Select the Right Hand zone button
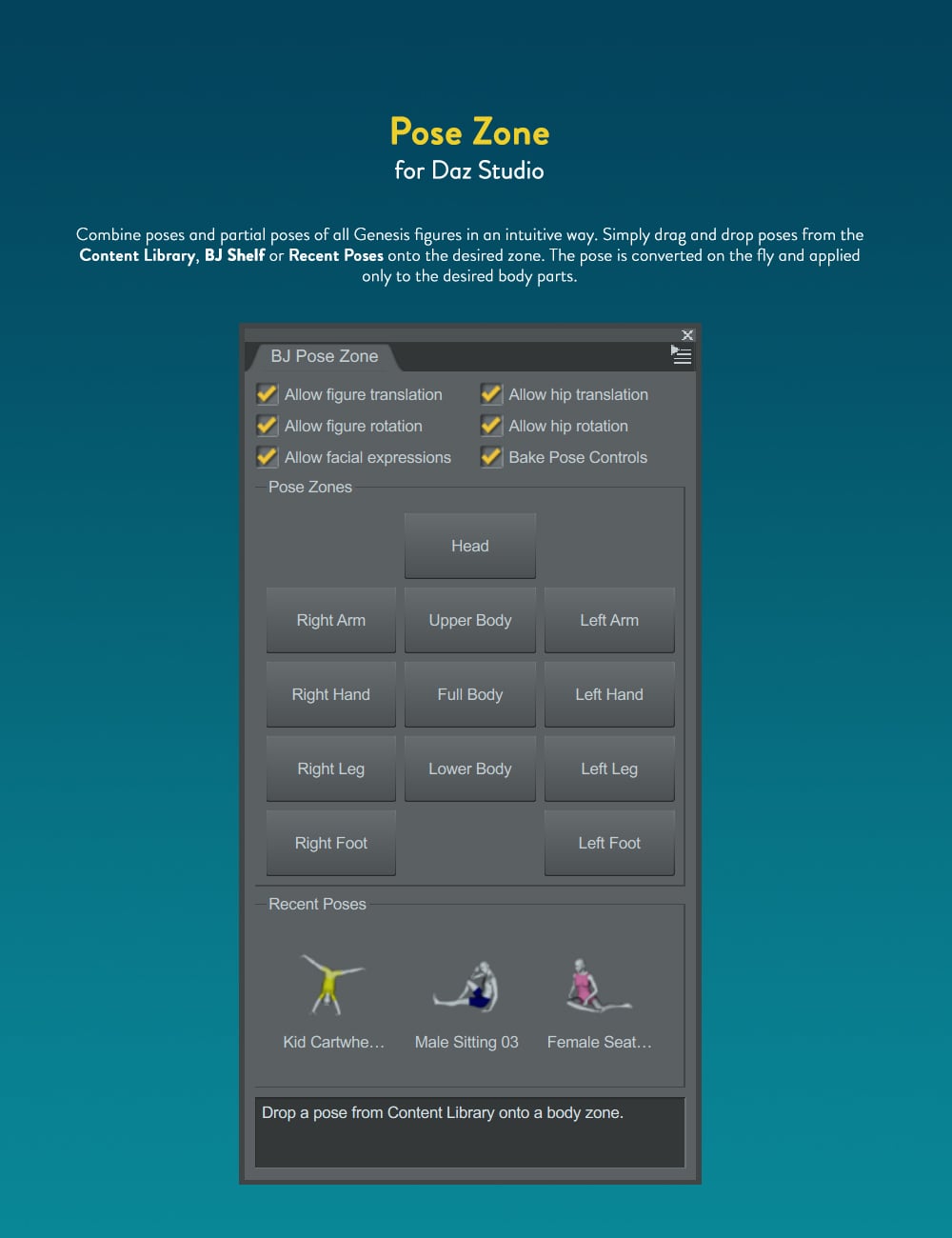952x1238 pixels. 331,694
